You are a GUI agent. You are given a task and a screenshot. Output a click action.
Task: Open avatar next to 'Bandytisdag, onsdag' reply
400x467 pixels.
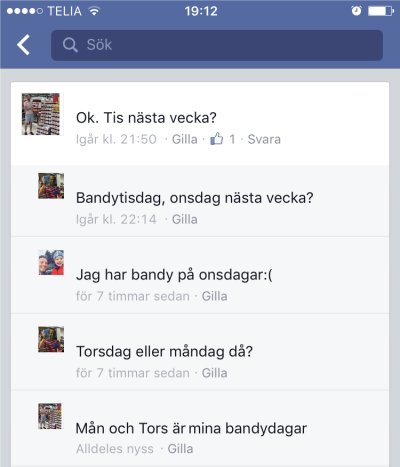[51, 186]
